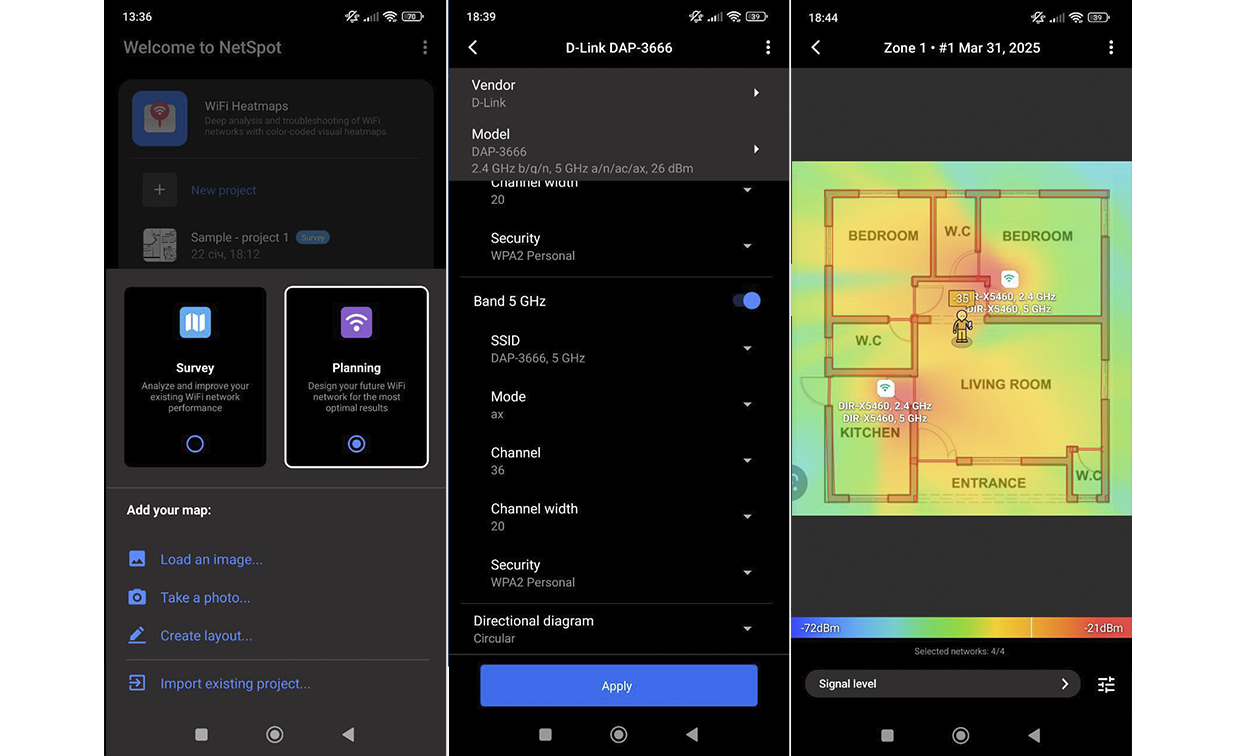
Task: Tap the Take a photo camera icon
Action: (x=137, y=597)
